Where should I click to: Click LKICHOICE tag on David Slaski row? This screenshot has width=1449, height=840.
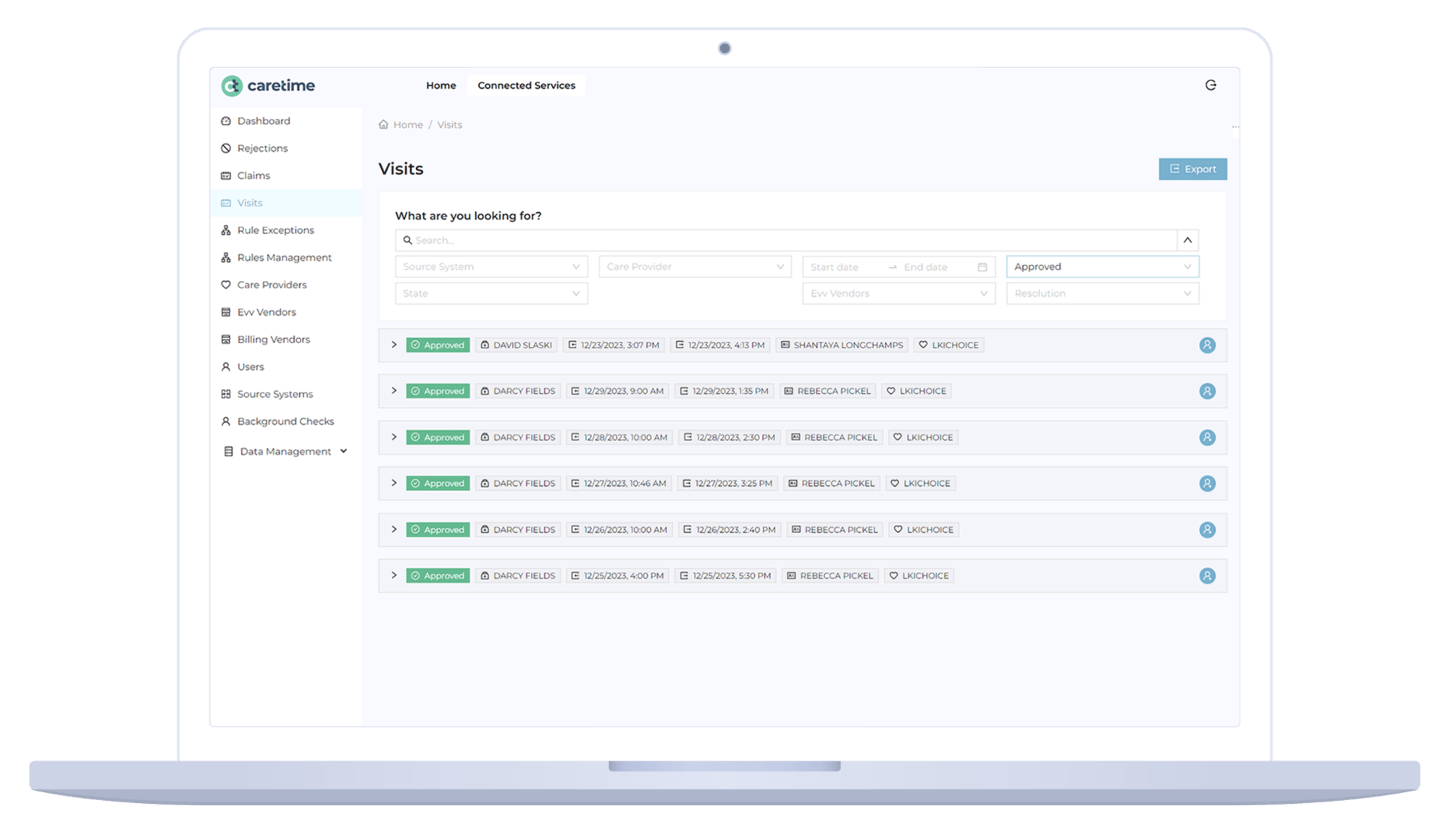tap(948, 345)
